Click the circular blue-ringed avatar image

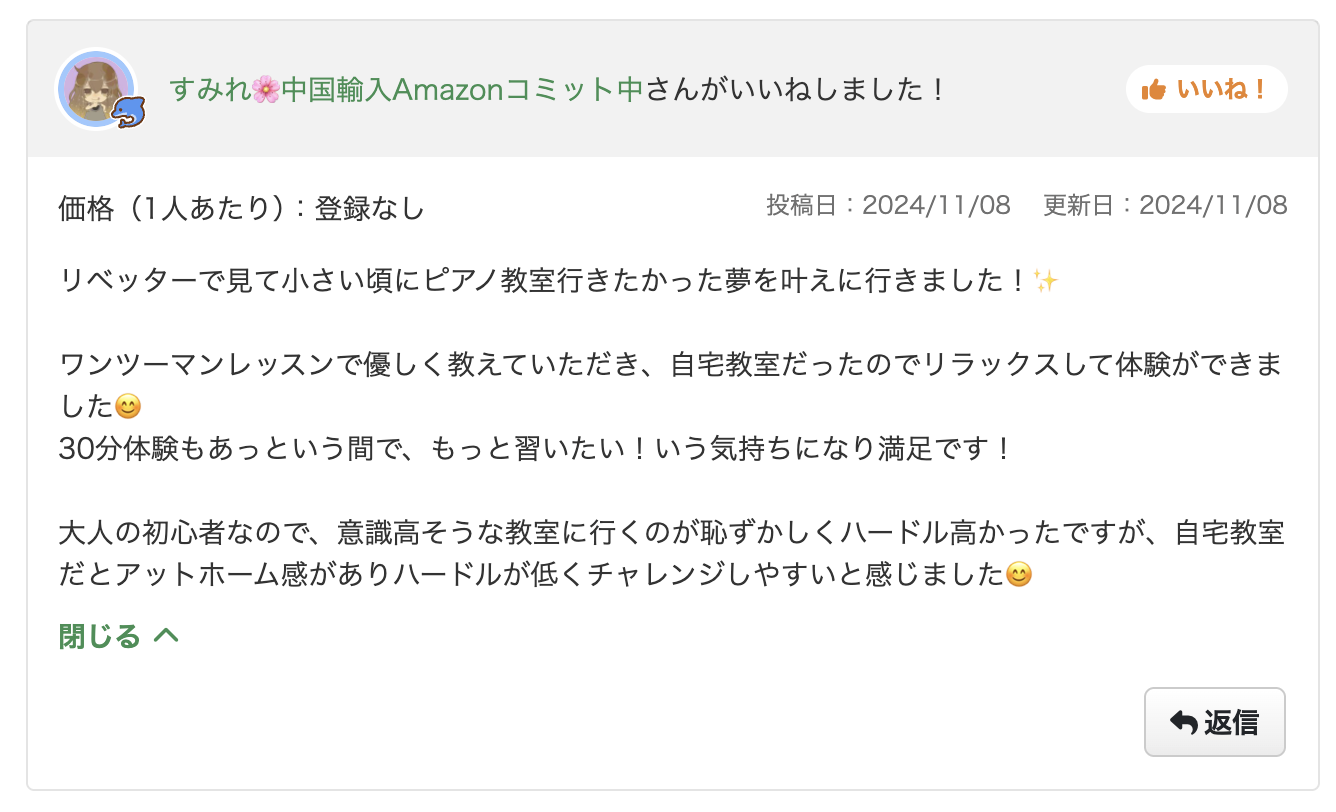pyautogui.click(x=97, y=89)
